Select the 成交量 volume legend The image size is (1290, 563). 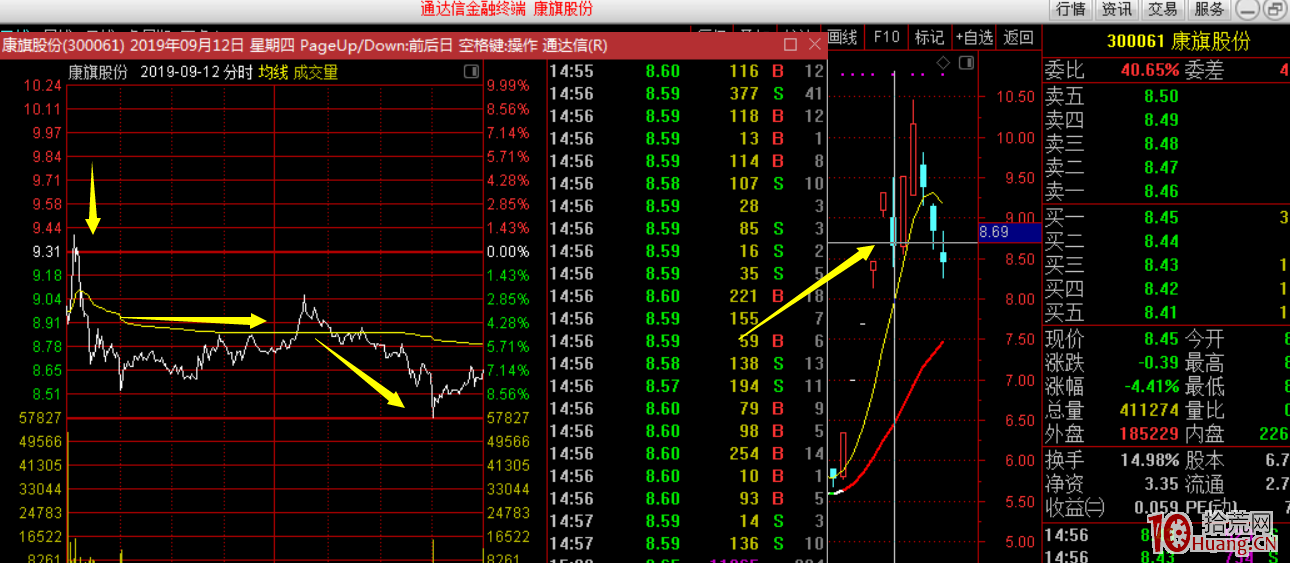pyautogui.click(x=316, y=73)
